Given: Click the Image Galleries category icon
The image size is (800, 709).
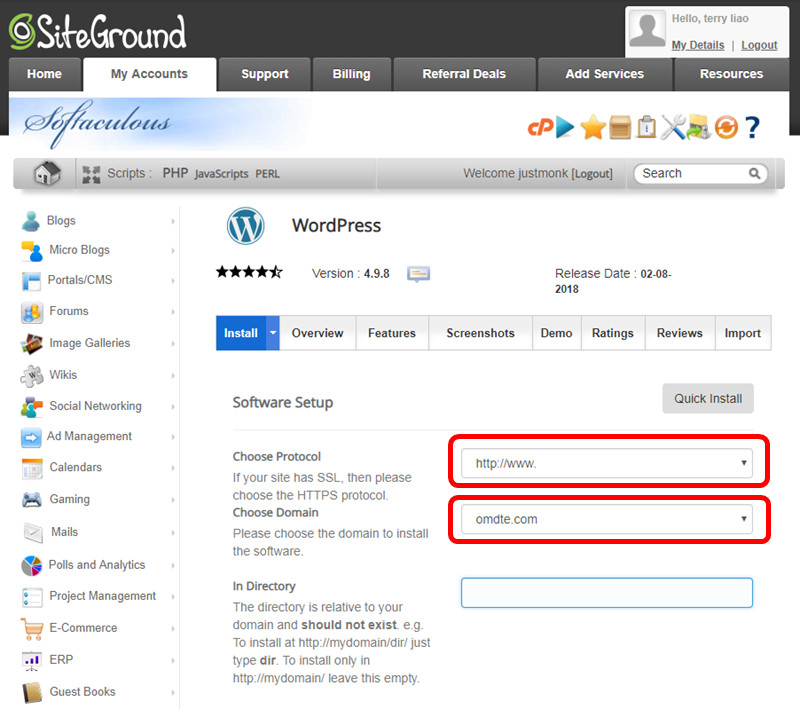Looking at the screenshot, I should (x=32, y=344).
